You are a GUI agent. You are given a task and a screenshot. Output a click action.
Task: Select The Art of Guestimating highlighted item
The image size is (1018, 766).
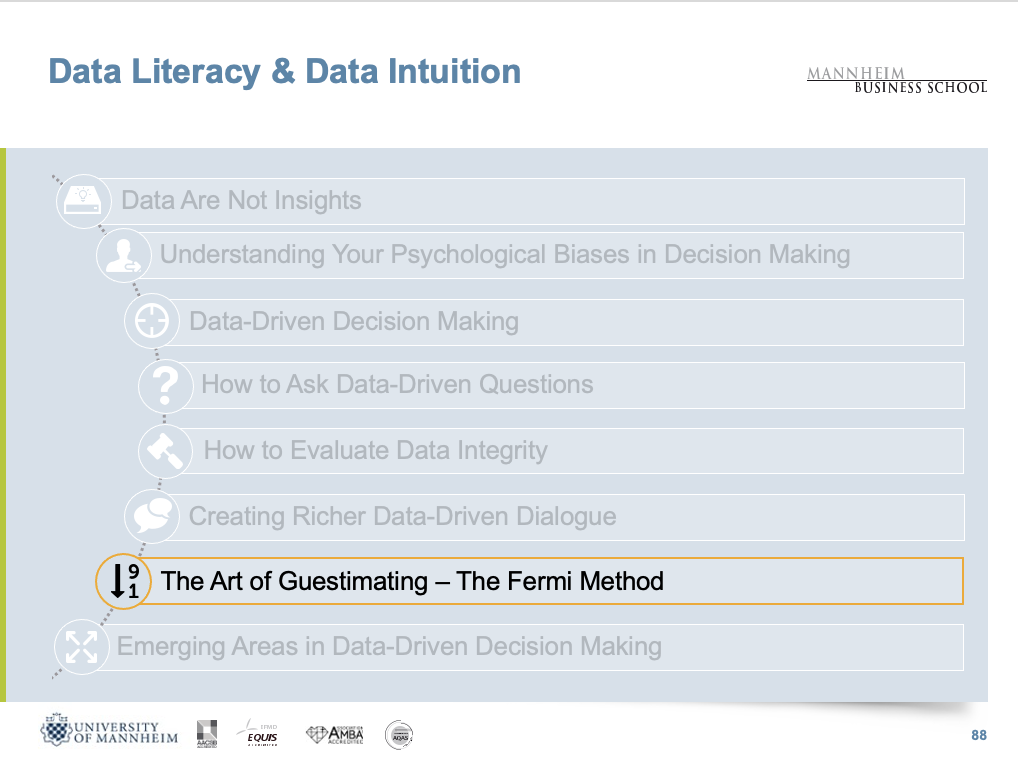pyautogui.click(x=412, y=581)
